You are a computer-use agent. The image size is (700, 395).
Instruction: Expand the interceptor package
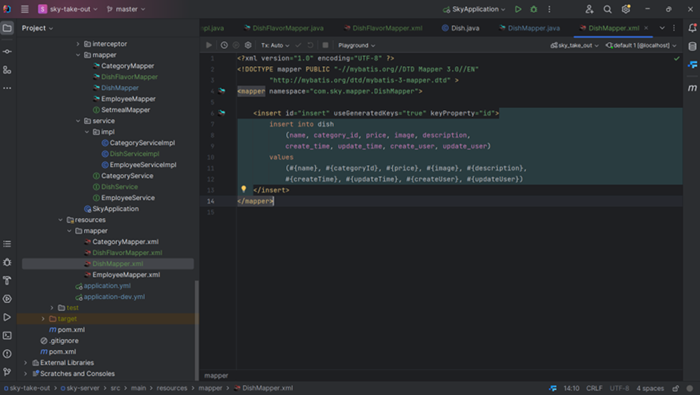coord(78,44)
